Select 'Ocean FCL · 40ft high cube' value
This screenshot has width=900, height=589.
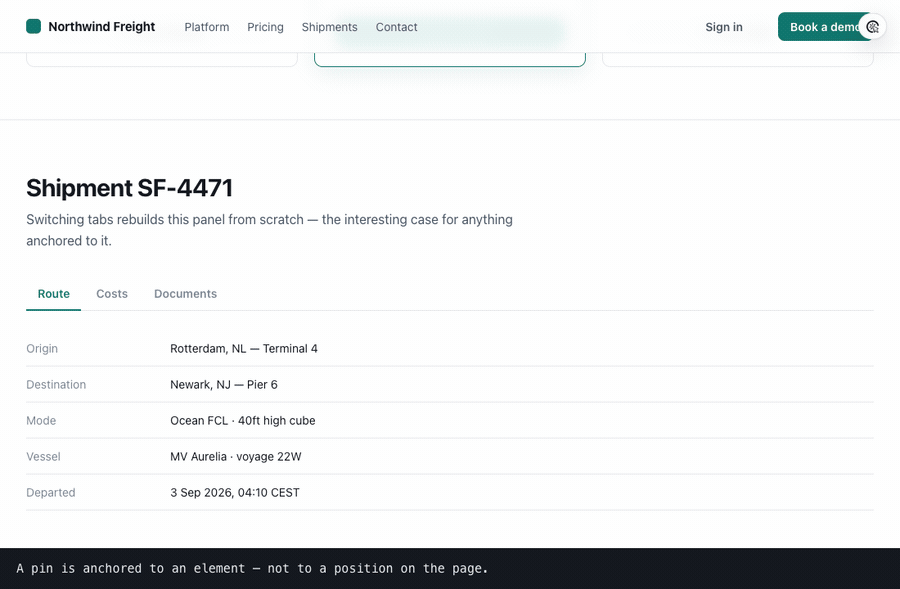pyautogui.click(x=243, y=421)
